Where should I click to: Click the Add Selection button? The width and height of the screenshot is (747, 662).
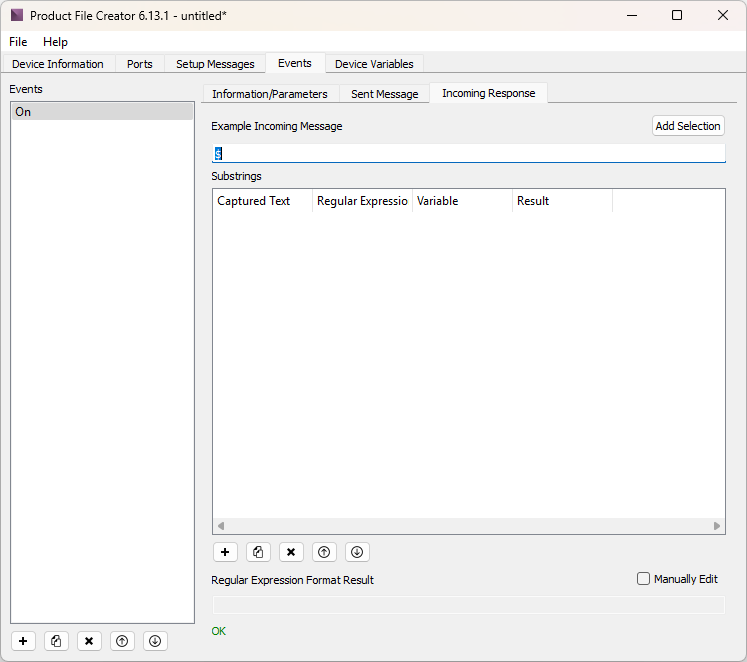(x=687, y=126)
